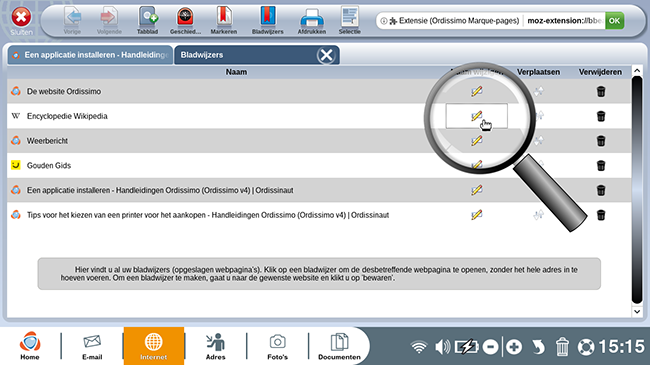
Task: Delete De website Ordissimo bookmark
Action: 601,91
